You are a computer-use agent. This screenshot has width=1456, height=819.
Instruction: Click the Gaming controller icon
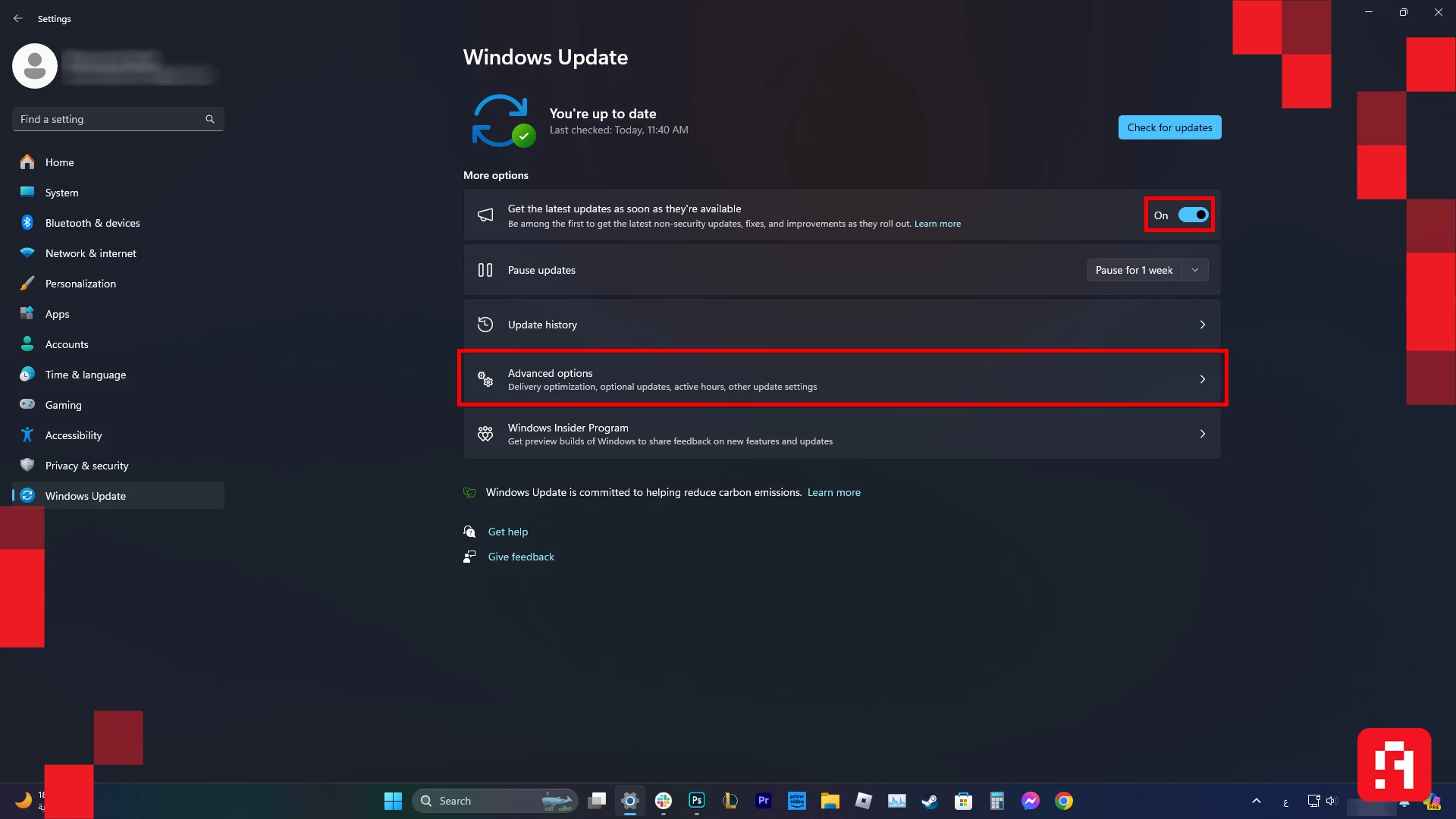(x=27, y=404)
